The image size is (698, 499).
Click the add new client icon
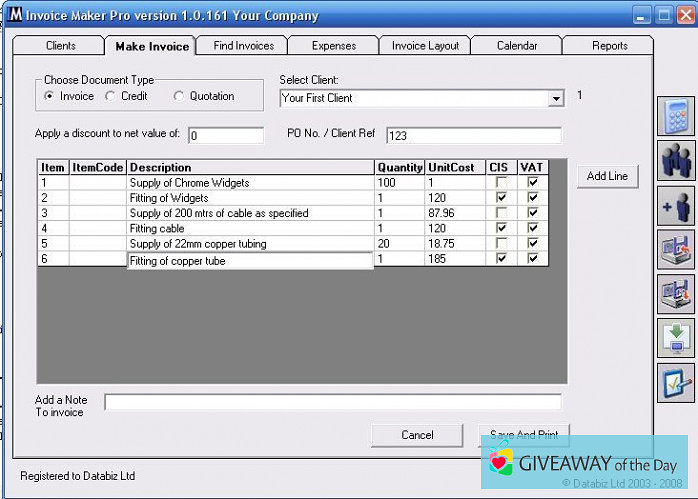pyautogui.click(x=676, y=205)
